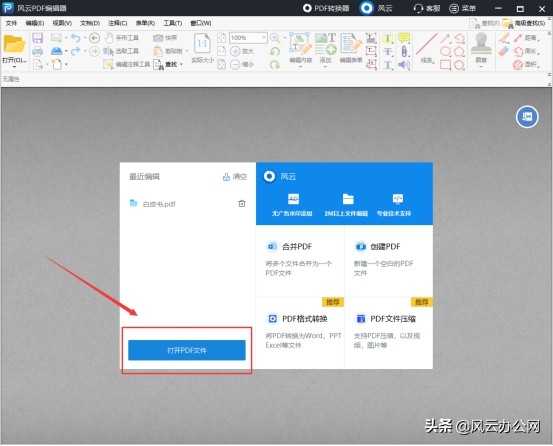Expand the 查找 find dropdown in ribbon
Image resolution: width=553 pixels, height=446 pixels.
coord(181,65)
